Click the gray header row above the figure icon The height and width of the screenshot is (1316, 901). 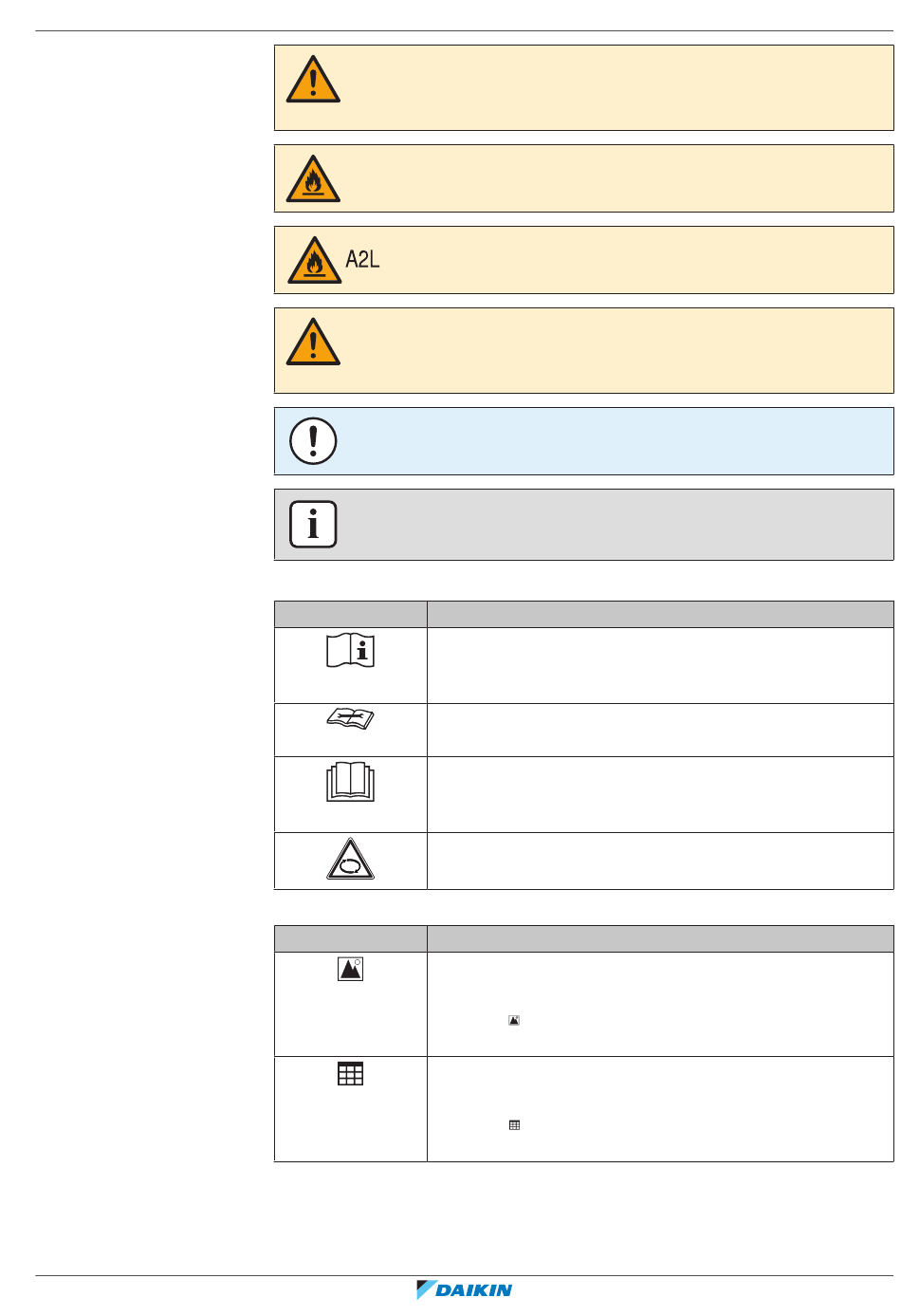click(x=584, y=938)
